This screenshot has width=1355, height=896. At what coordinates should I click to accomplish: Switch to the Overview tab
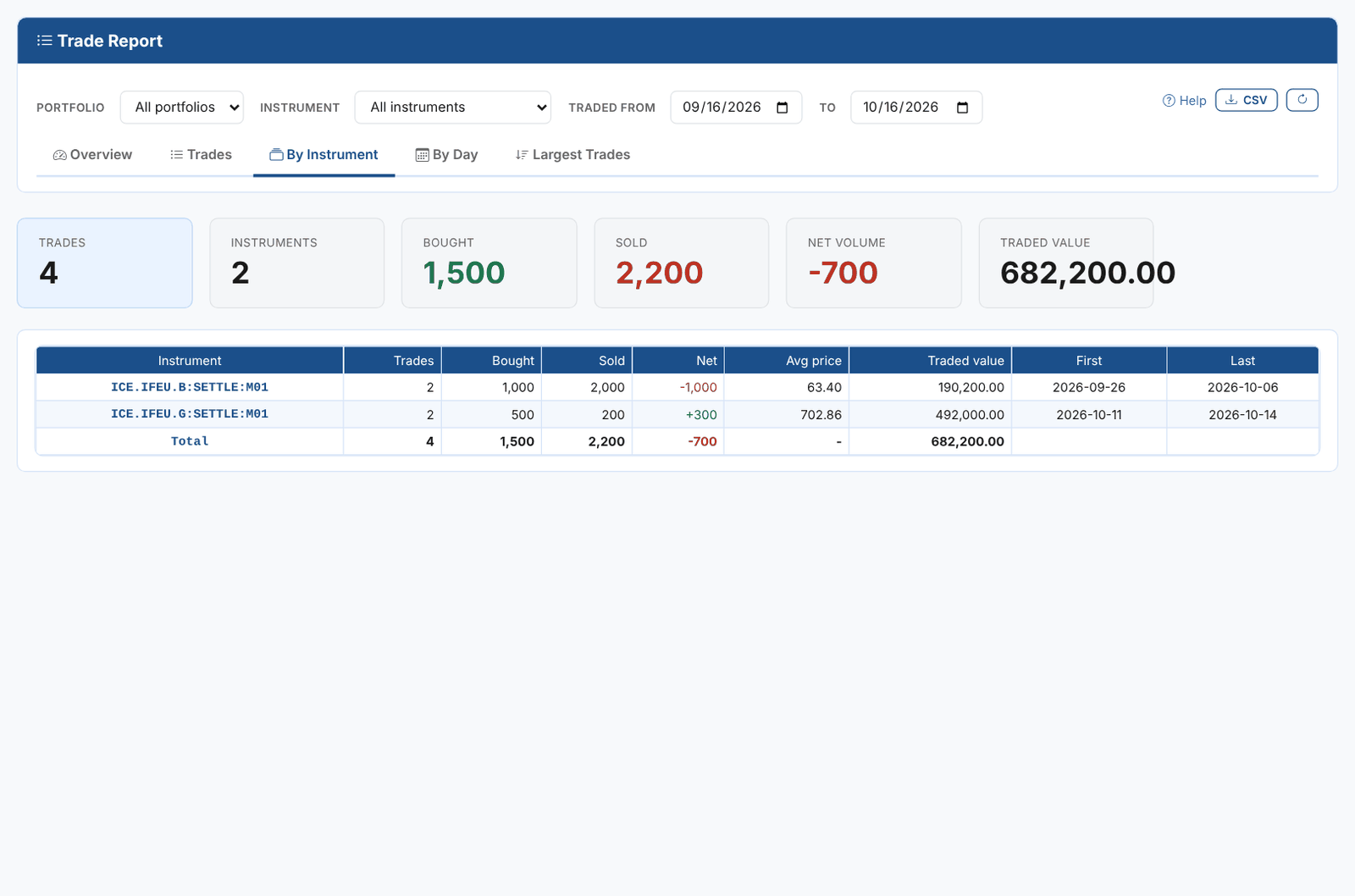pyautogui.click(x=92, y=155)
